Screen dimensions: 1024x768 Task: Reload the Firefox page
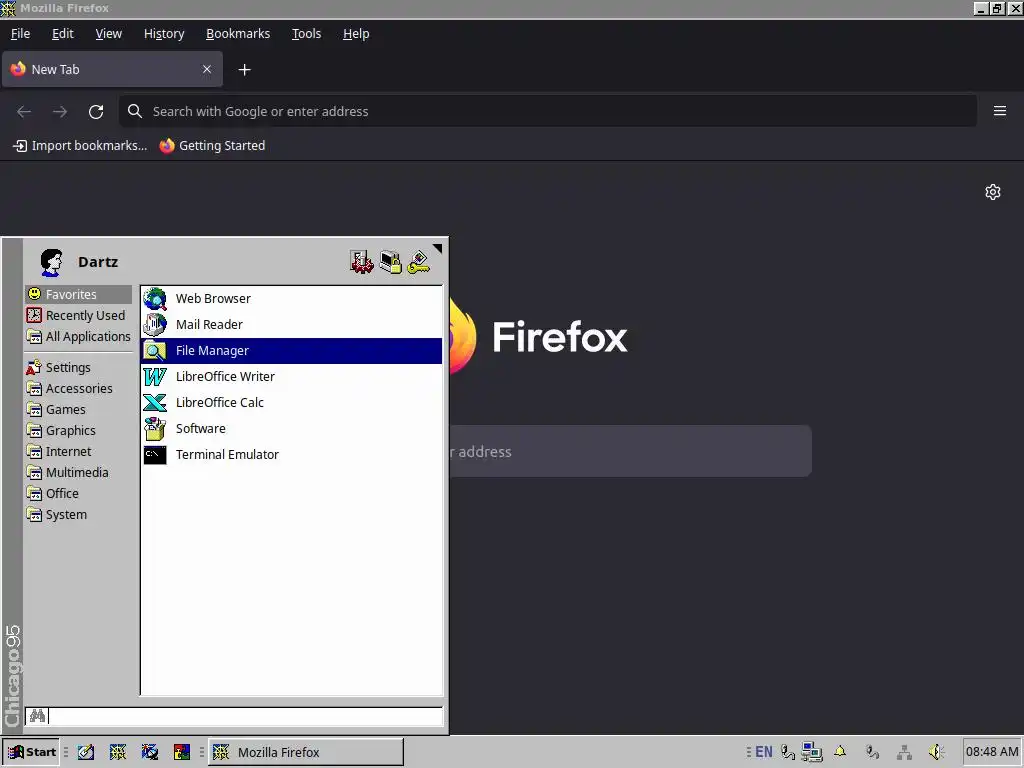click(x=96, y=112)
